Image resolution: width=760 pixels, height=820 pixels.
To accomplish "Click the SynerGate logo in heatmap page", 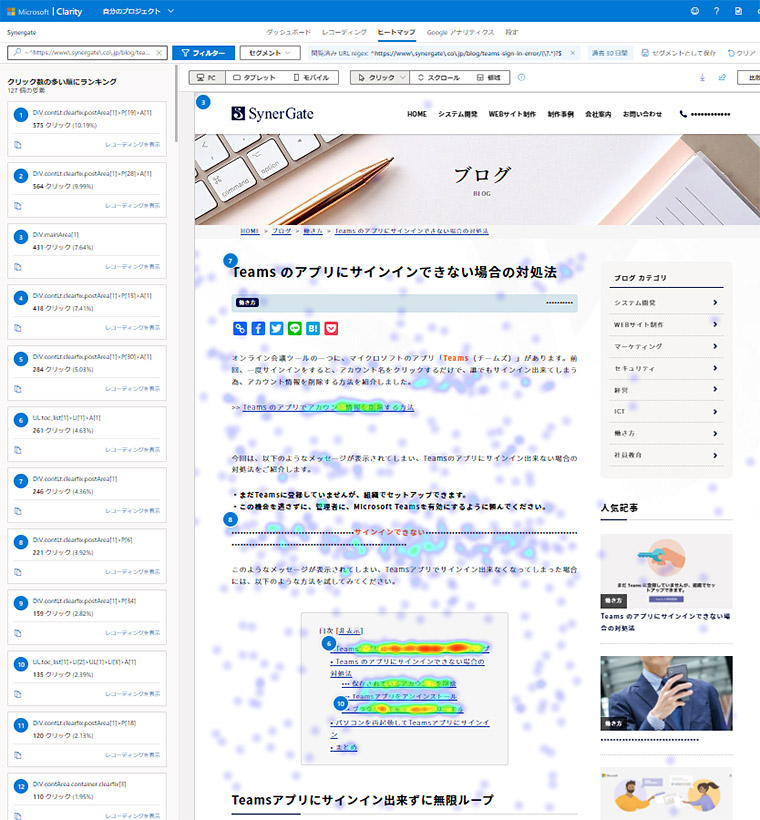I will click(273, 113).
